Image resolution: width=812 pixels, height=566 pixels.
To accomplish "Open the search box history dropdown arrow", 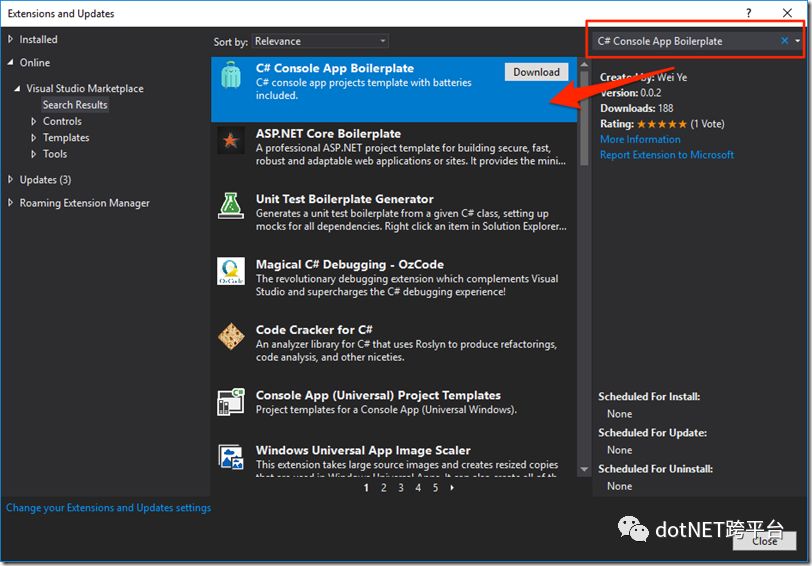I will pyautogui.click(x=798, y=40).
